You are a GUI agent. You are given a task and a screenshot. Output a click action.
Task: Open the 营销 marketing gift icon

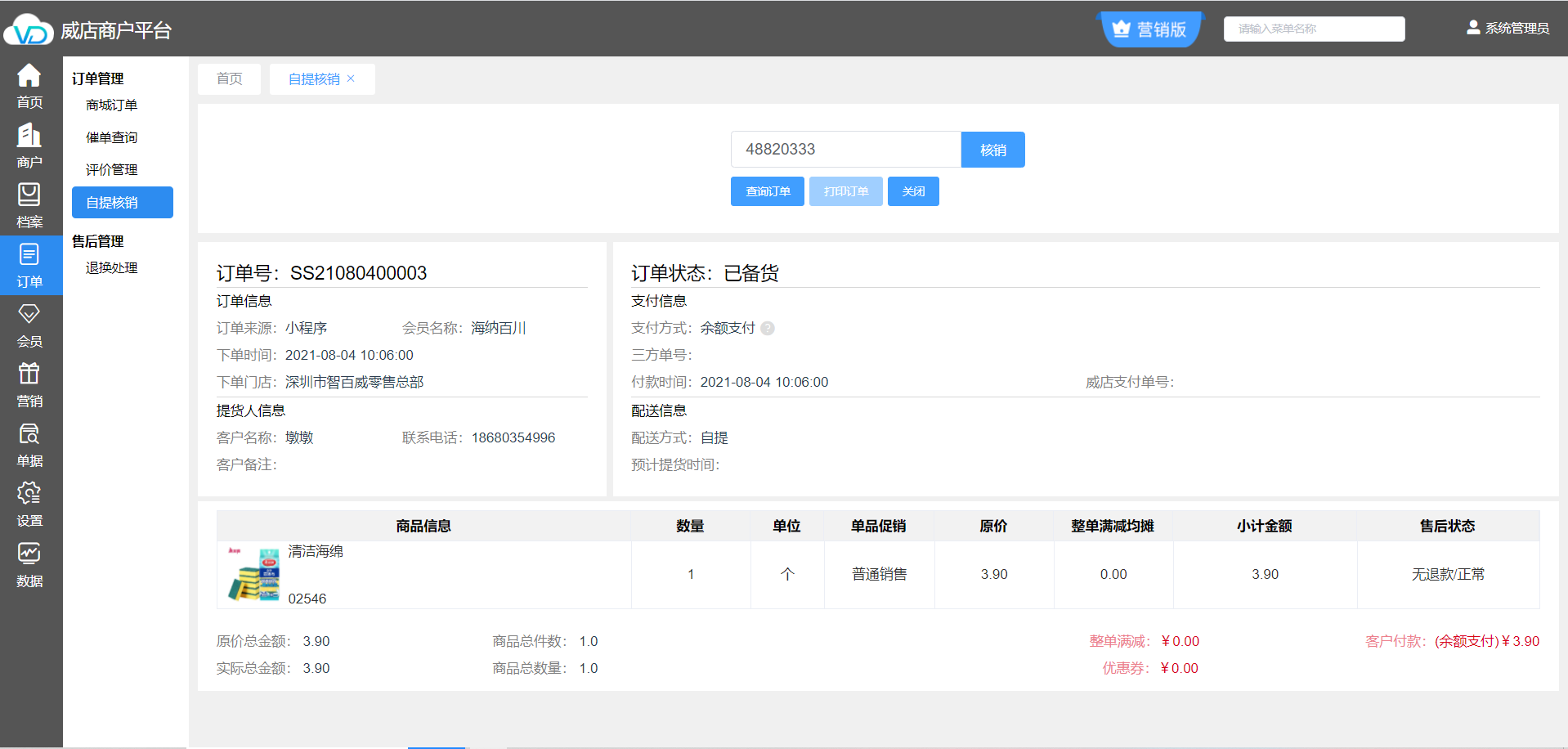tap(29, 384)
